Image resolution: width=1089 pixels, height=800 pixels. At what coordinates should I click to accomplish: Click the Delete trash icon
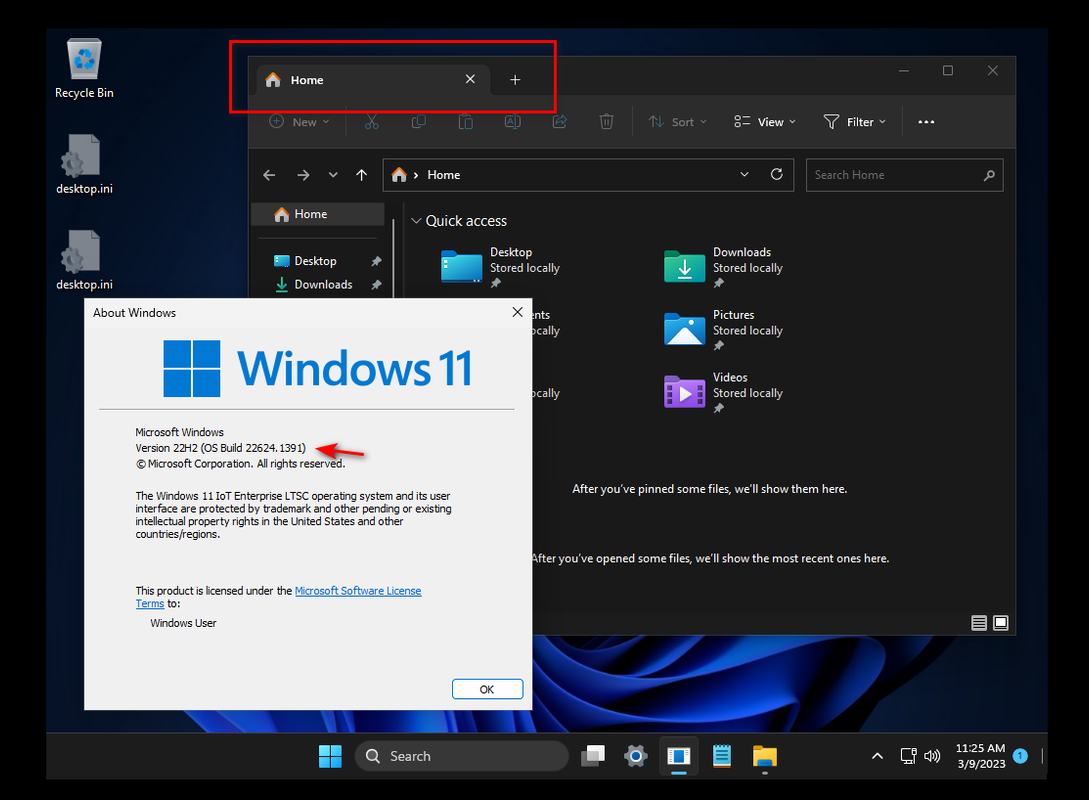coord(606,122)
